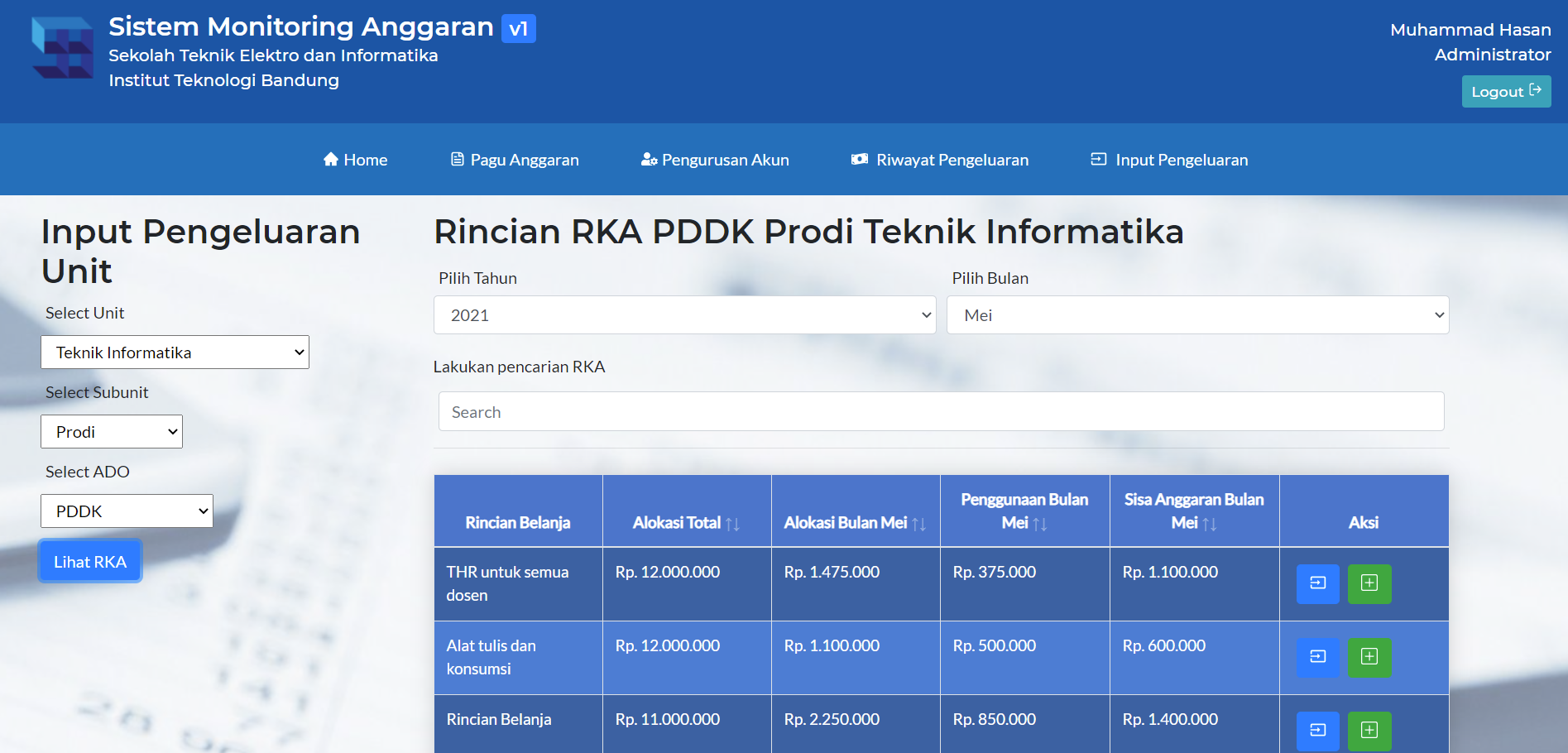This screenshot has height=753, width=1568.
Task: Click 'Rp. 1.400.000' cell
Action: point(1194,724)
